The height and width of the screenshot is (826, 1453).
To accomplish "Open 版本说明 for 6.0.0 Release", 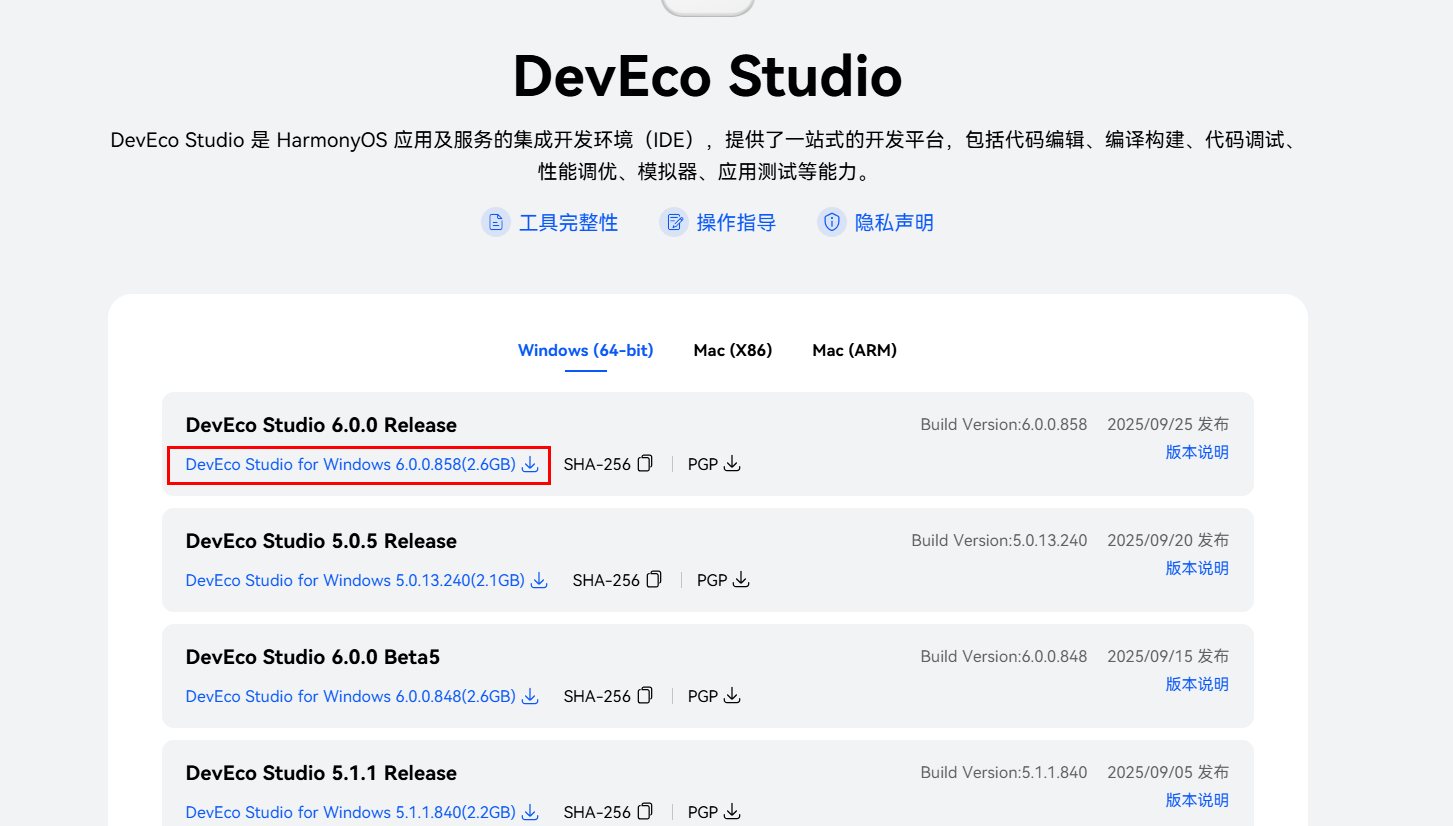I will [x=1197, y=452].
